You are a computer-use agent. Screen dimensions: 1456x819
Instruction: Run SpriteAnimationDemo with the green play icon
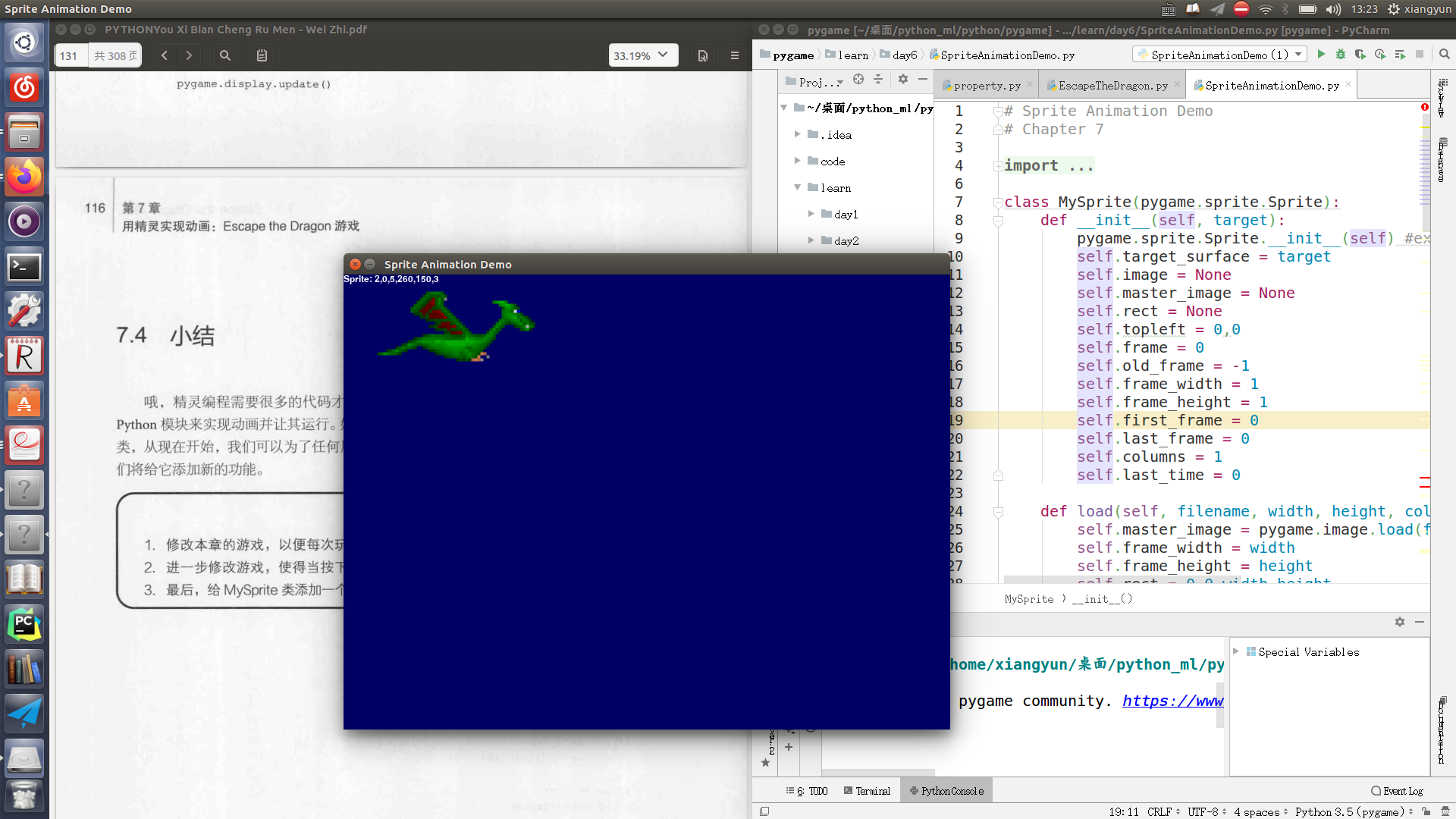[1321, 55]
